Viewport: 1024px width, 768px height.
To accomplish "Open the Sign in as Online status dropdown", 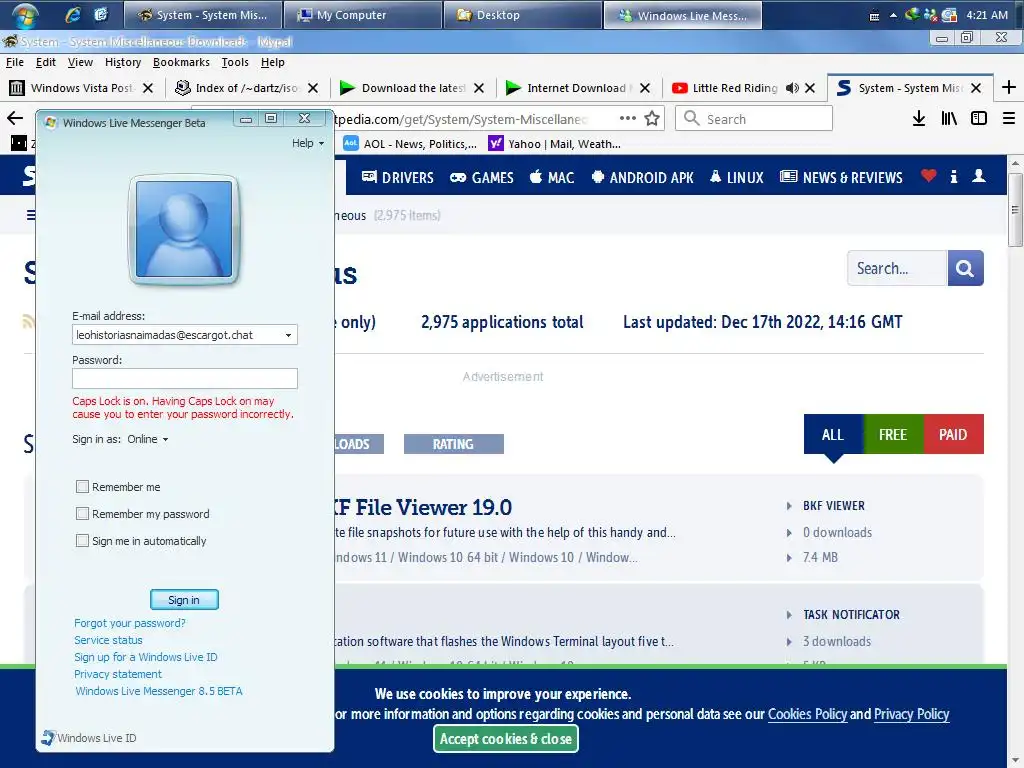I will pos(148,440).
